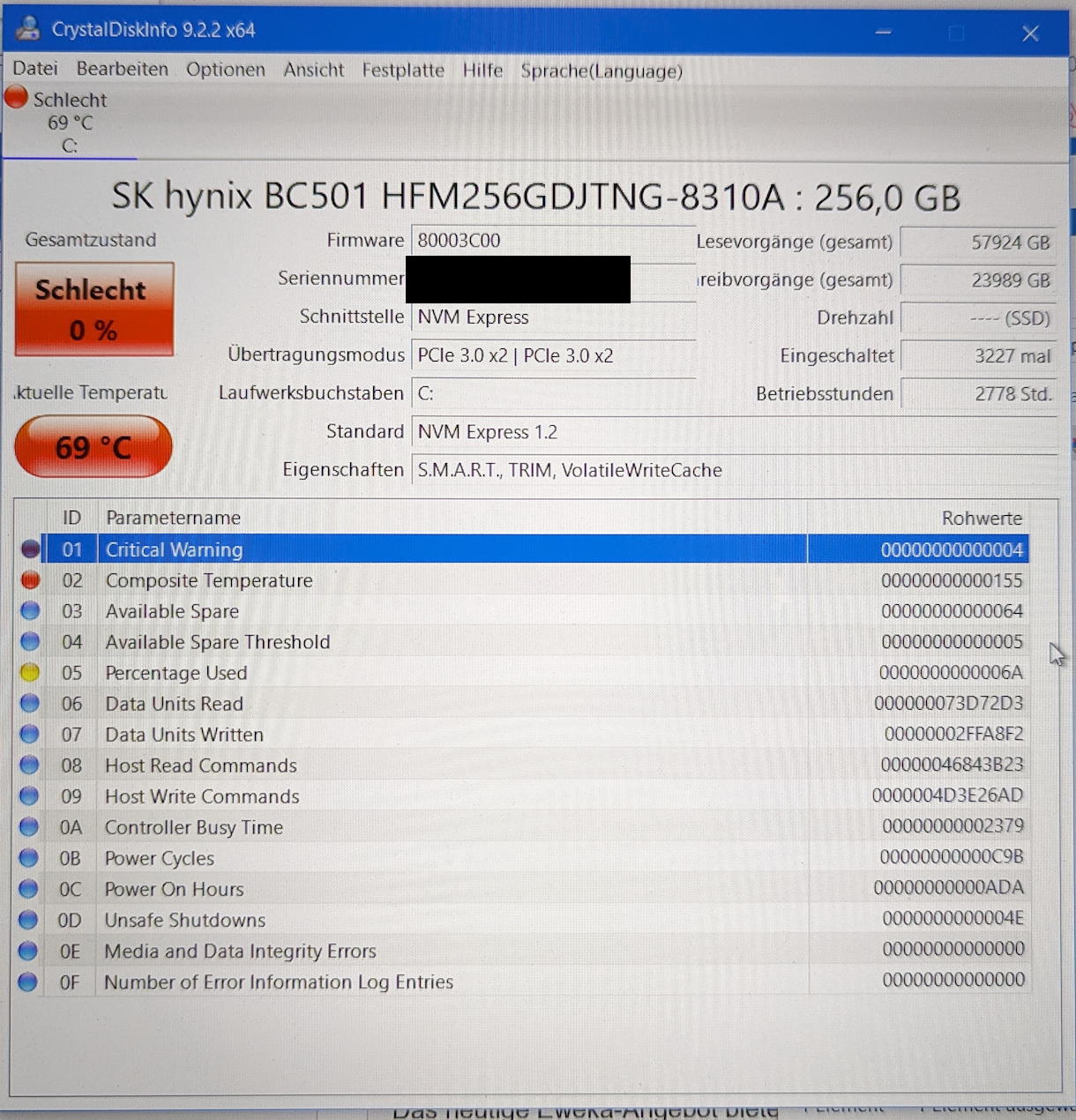The image size is (1076, 1120).
Task: Click status dot of Available Spare Threshold
Action: (31, 642)
